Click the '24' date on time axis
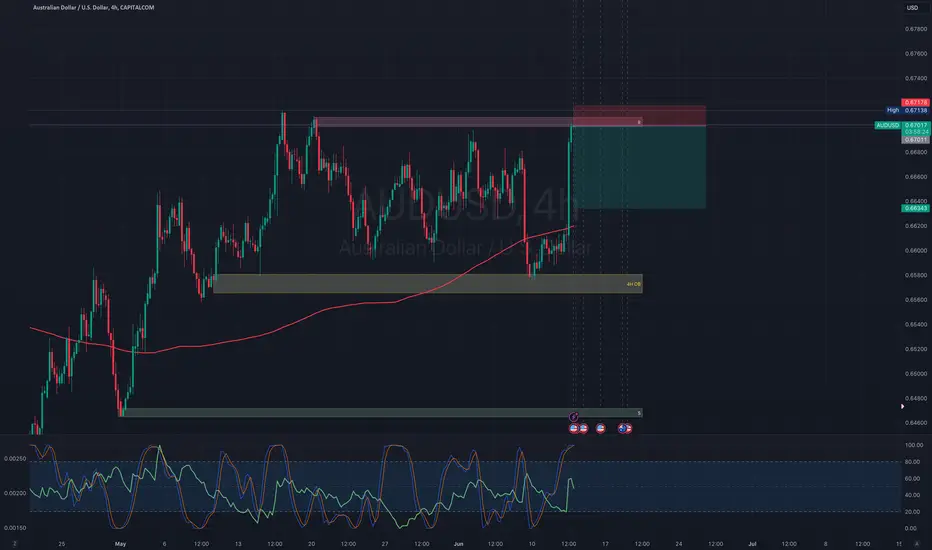Viewport: 932px width, 550px height. (679, 543)
